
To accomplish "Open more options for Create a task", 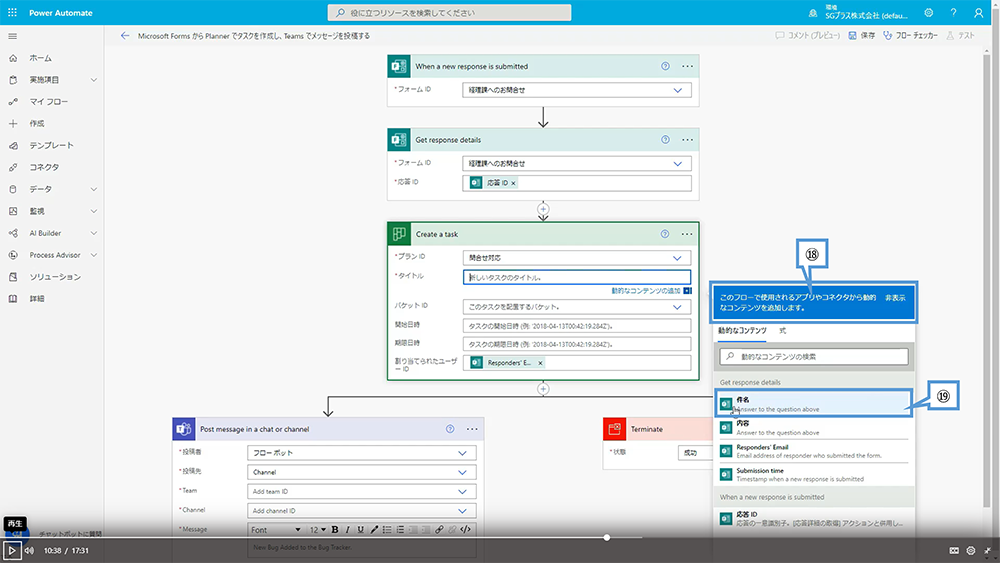I will pyautogui.click(x=686, y=234).
